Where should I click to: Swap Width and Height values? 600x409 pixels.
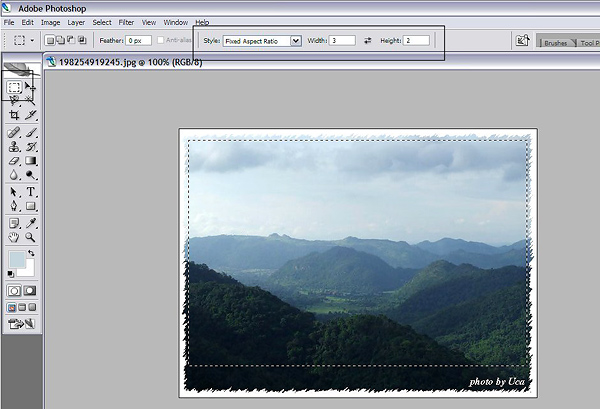[x=367, y=41]
